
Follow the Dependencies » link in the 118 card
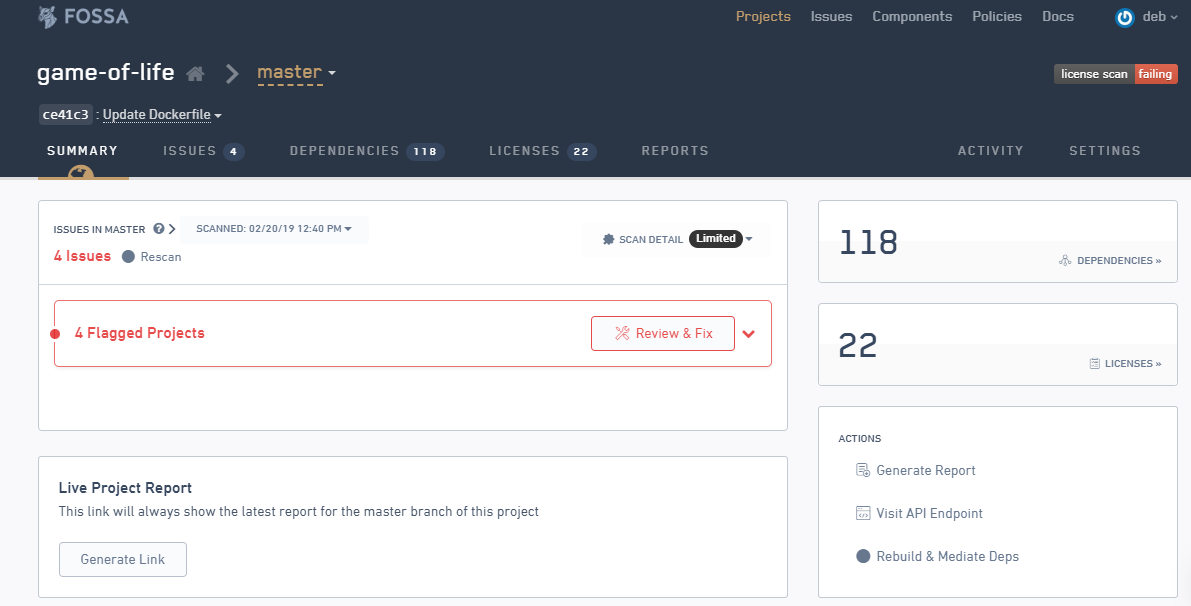click(x=1110, y=260)
